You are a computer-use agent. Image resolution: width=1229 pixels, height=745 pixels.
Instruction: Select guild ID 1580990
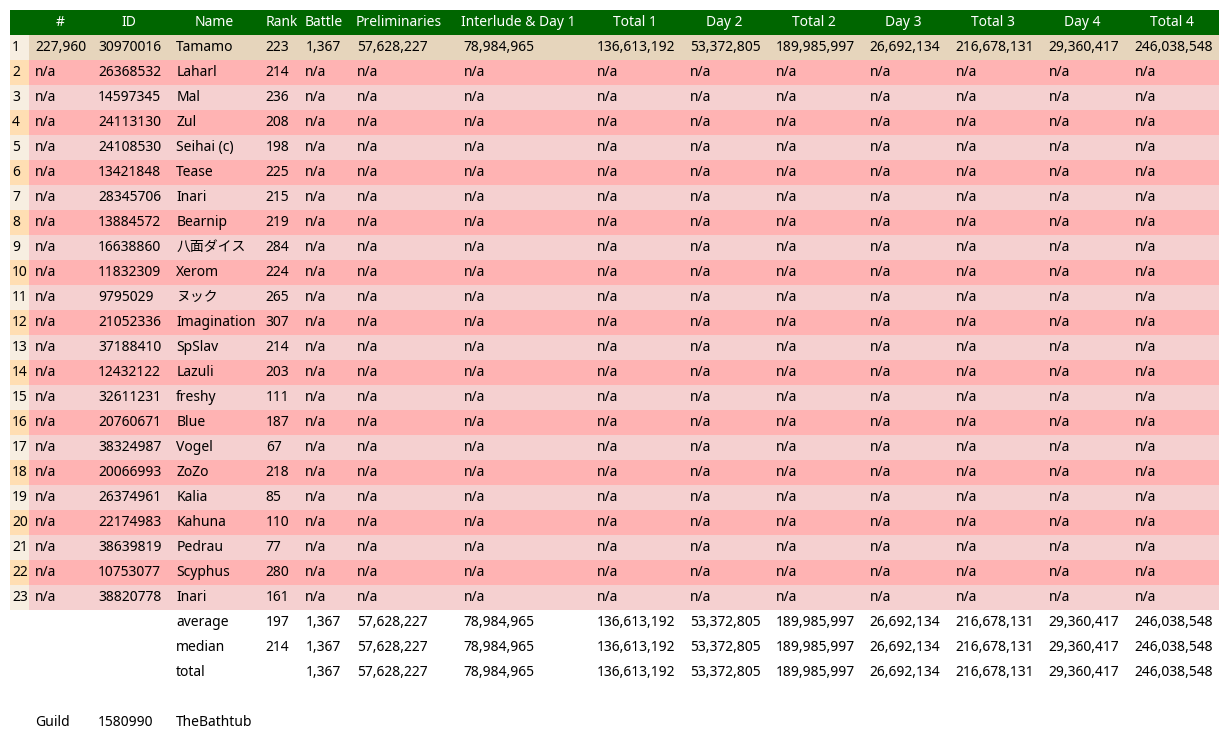[x=125, y=721]
